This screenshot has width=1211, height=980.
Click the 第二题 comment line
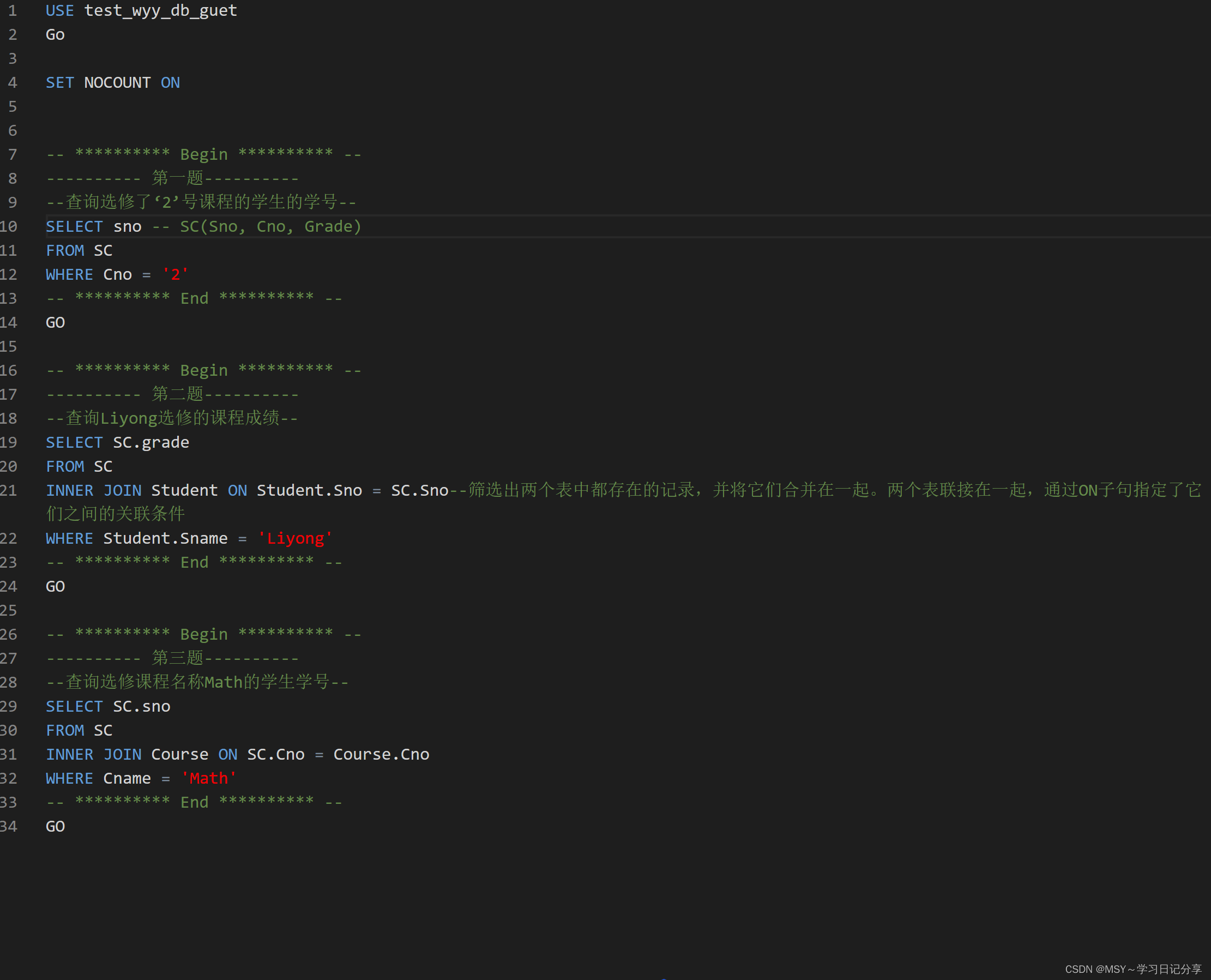[173, 395]
